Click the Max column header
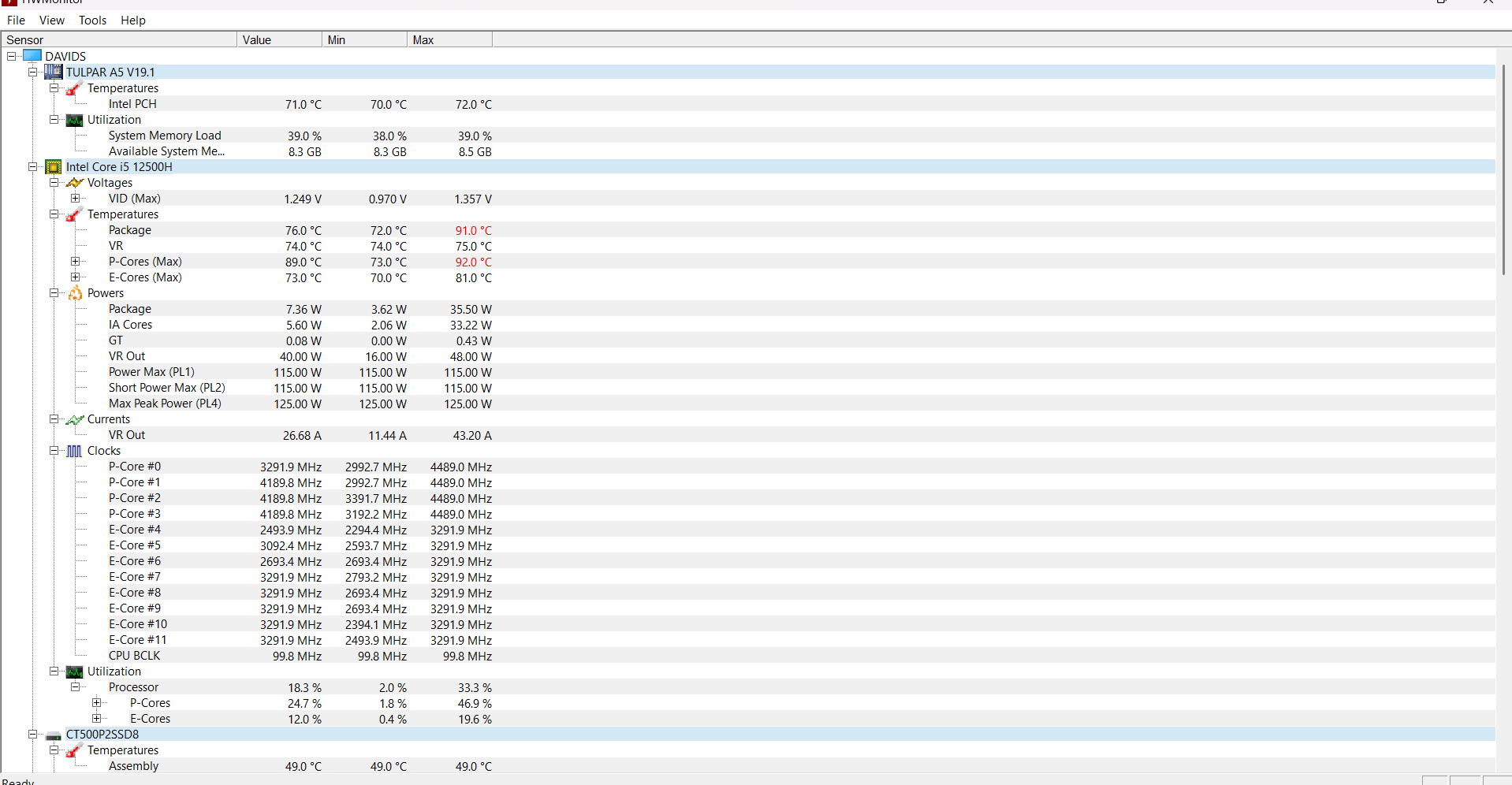 pos(450,40)
